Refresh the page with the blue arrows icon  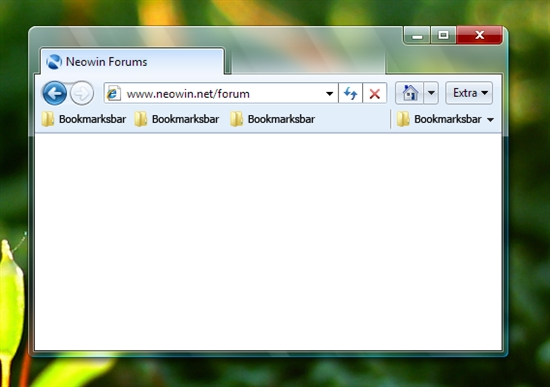click(x=350, y=93)
